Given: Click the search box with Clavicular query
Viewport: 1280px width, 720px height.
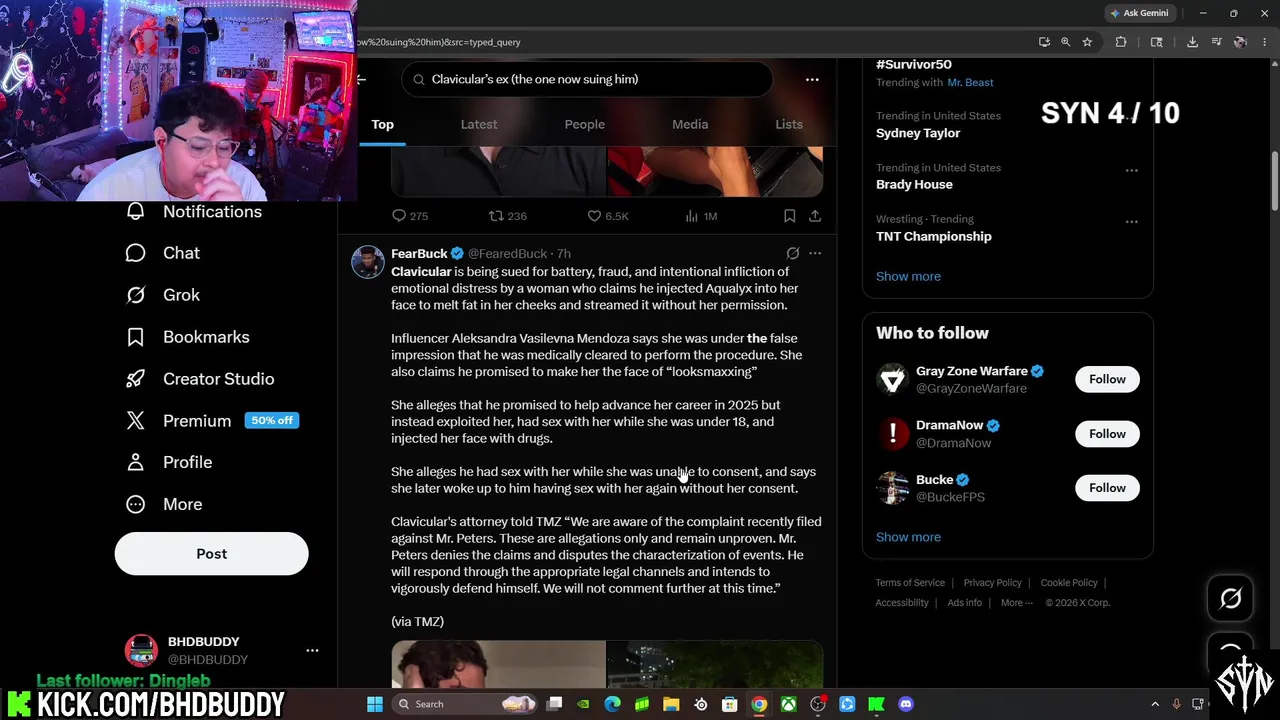Looking at the screenshot, I should click(x=587, y=79).
